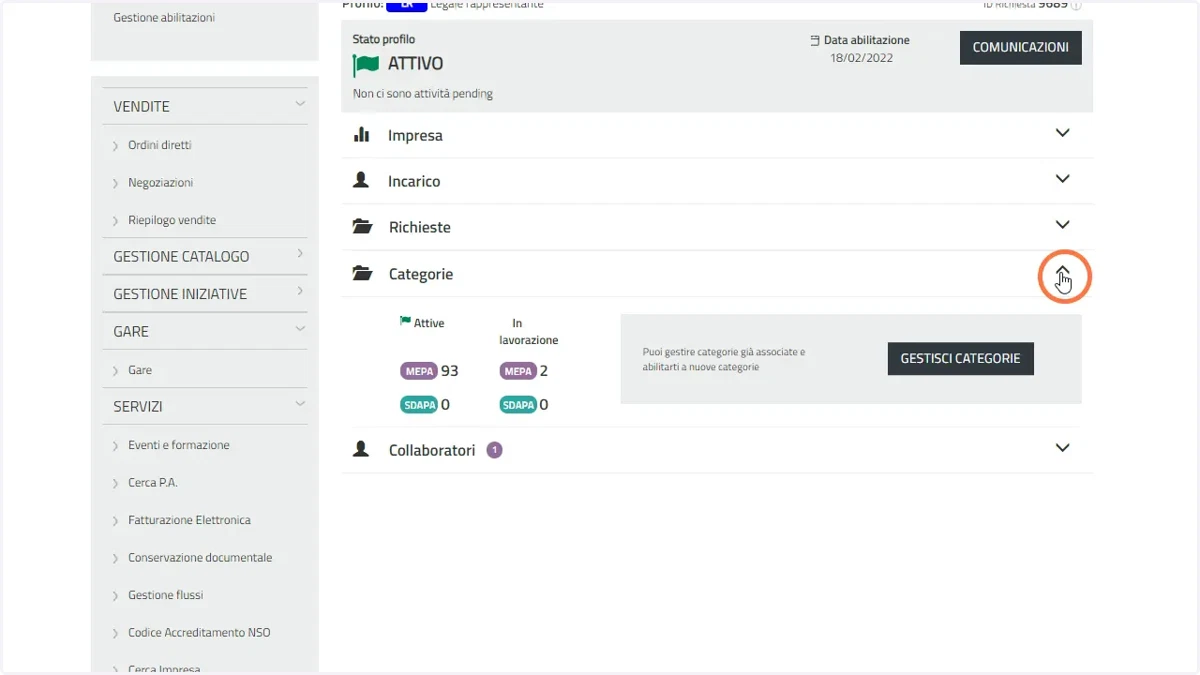The width and height of the screenshot is (1200, 675).
Task: Click the SDAPA badge under In lavorazione
Action: point(518,405)
